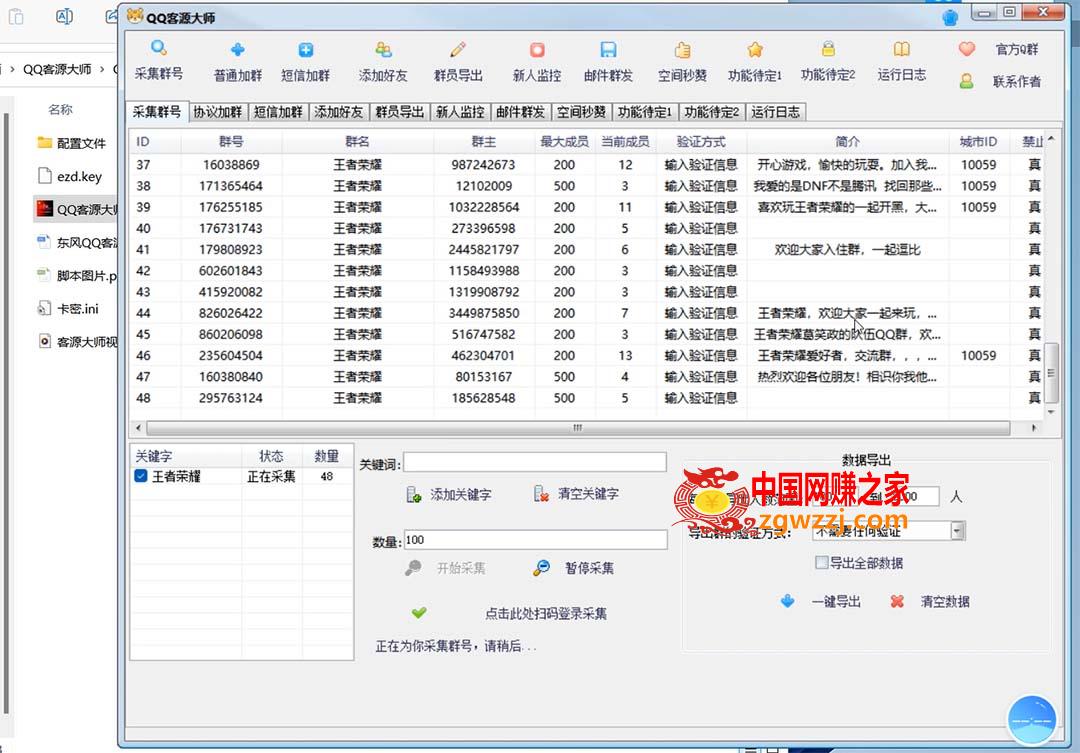1080x753 pixels.
Task: Focus the 关键词 input field
Action: pos(535,462)
